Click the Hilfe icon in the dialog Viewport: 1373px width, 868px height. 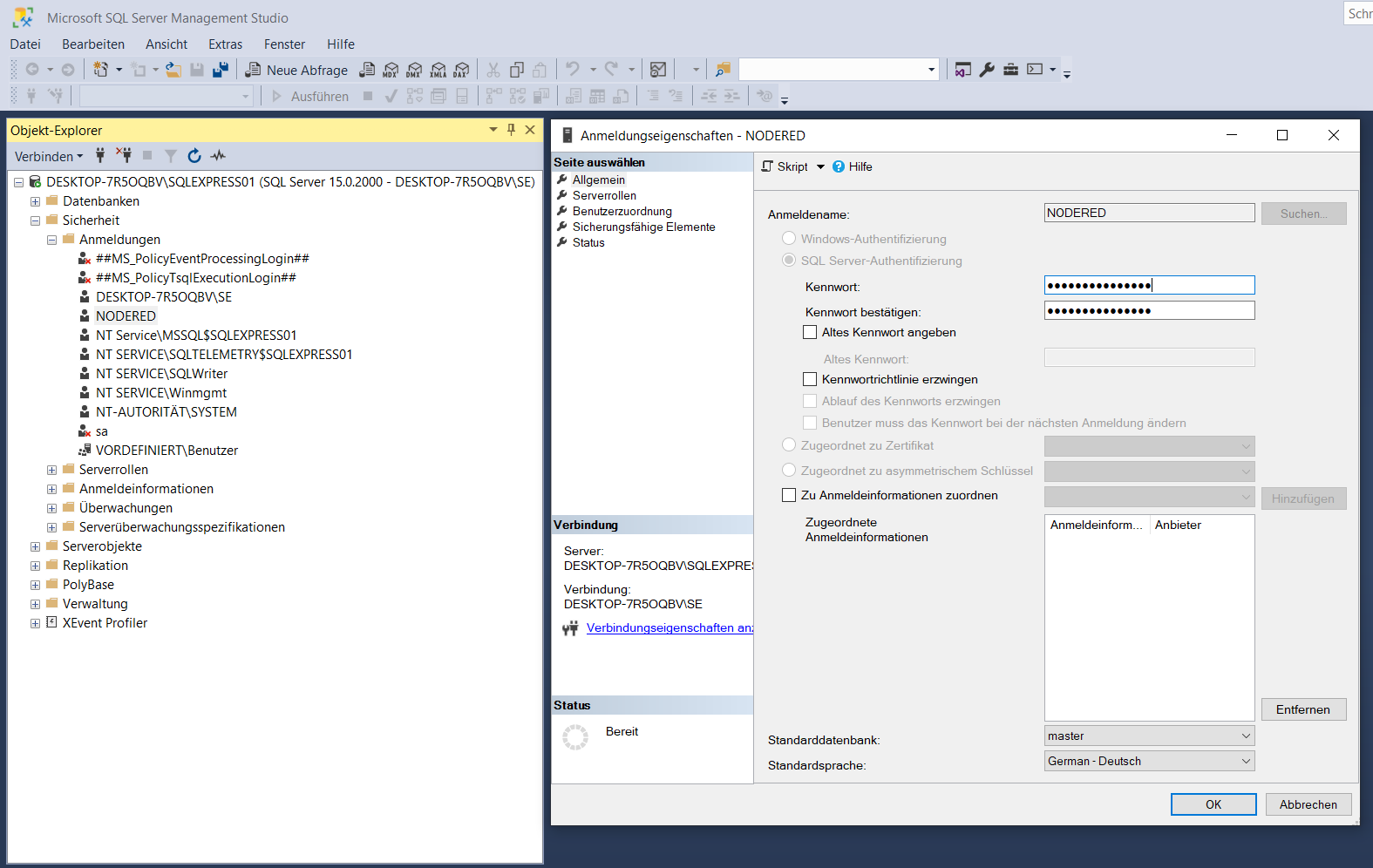(x=839, y=166)
